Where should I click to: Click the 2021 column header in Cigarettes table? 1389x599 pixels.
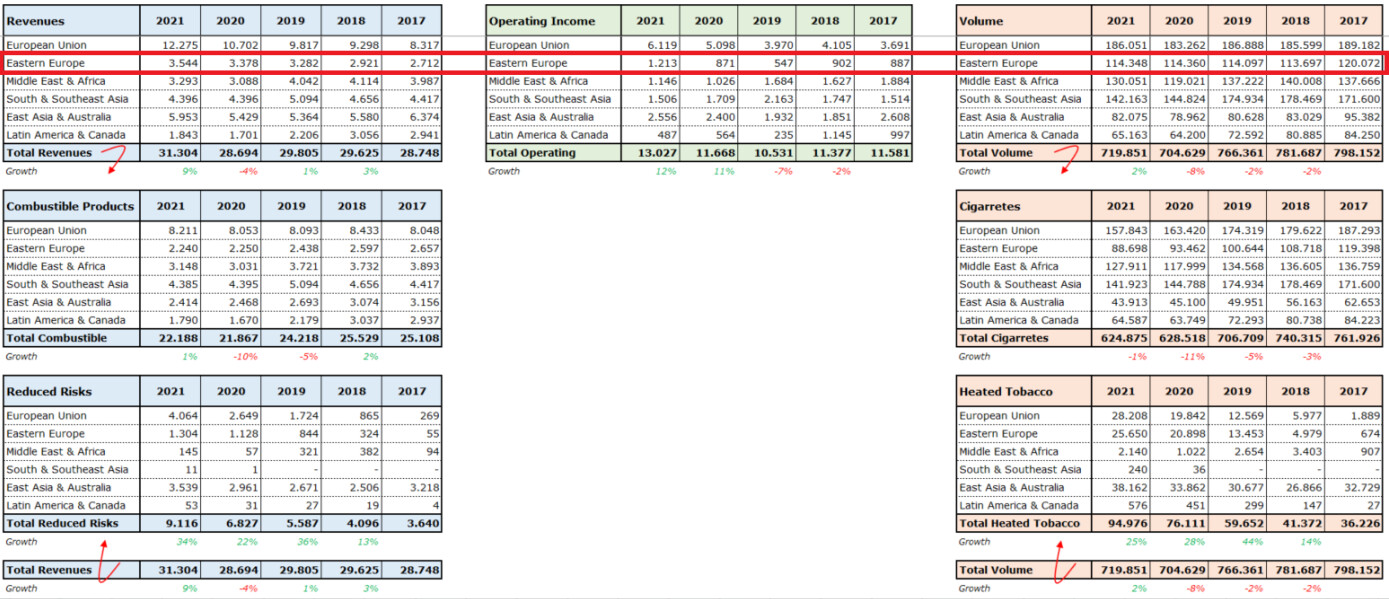(x=1120, y=206)
